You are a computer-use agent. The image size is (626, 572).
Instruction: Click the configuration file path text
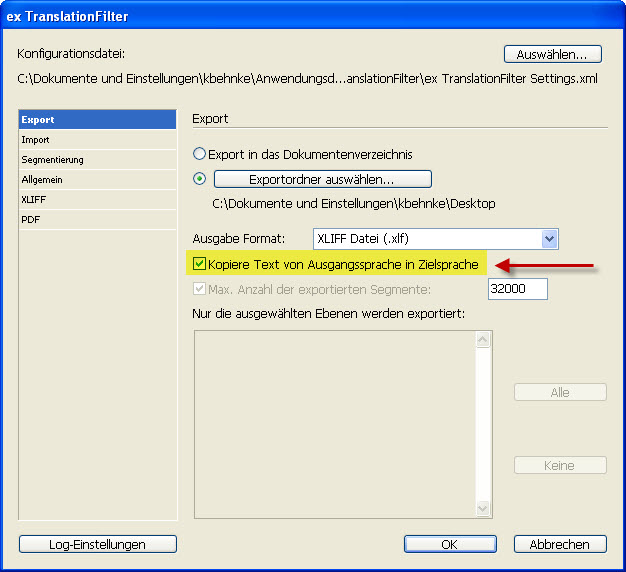coord(307,79)
